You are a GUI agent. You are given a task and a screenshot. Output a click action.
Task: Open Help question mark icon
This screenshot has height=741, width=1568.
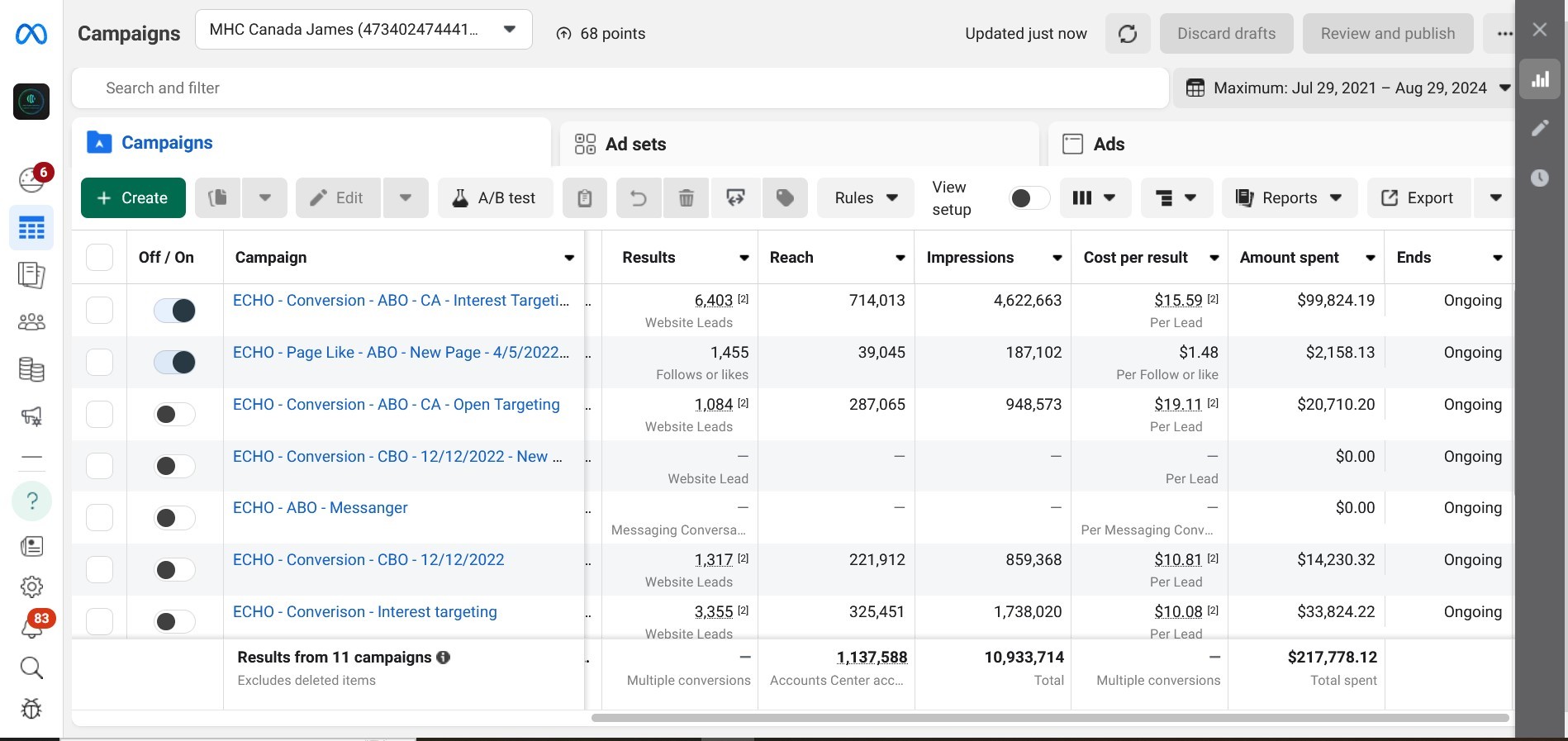point(32,501)
